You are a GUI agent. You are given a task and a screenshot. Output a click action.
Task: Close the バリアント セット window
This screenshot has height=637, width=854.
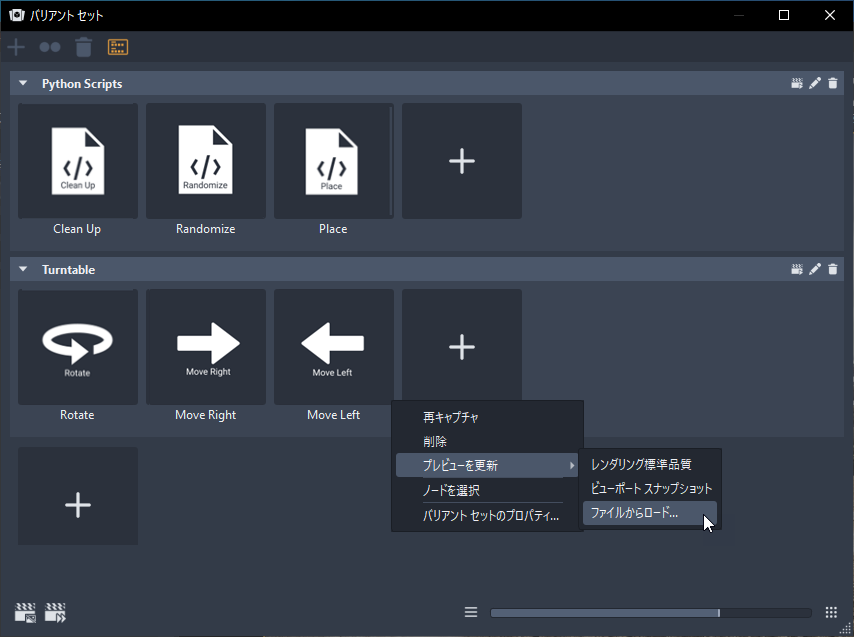(829, 15)
